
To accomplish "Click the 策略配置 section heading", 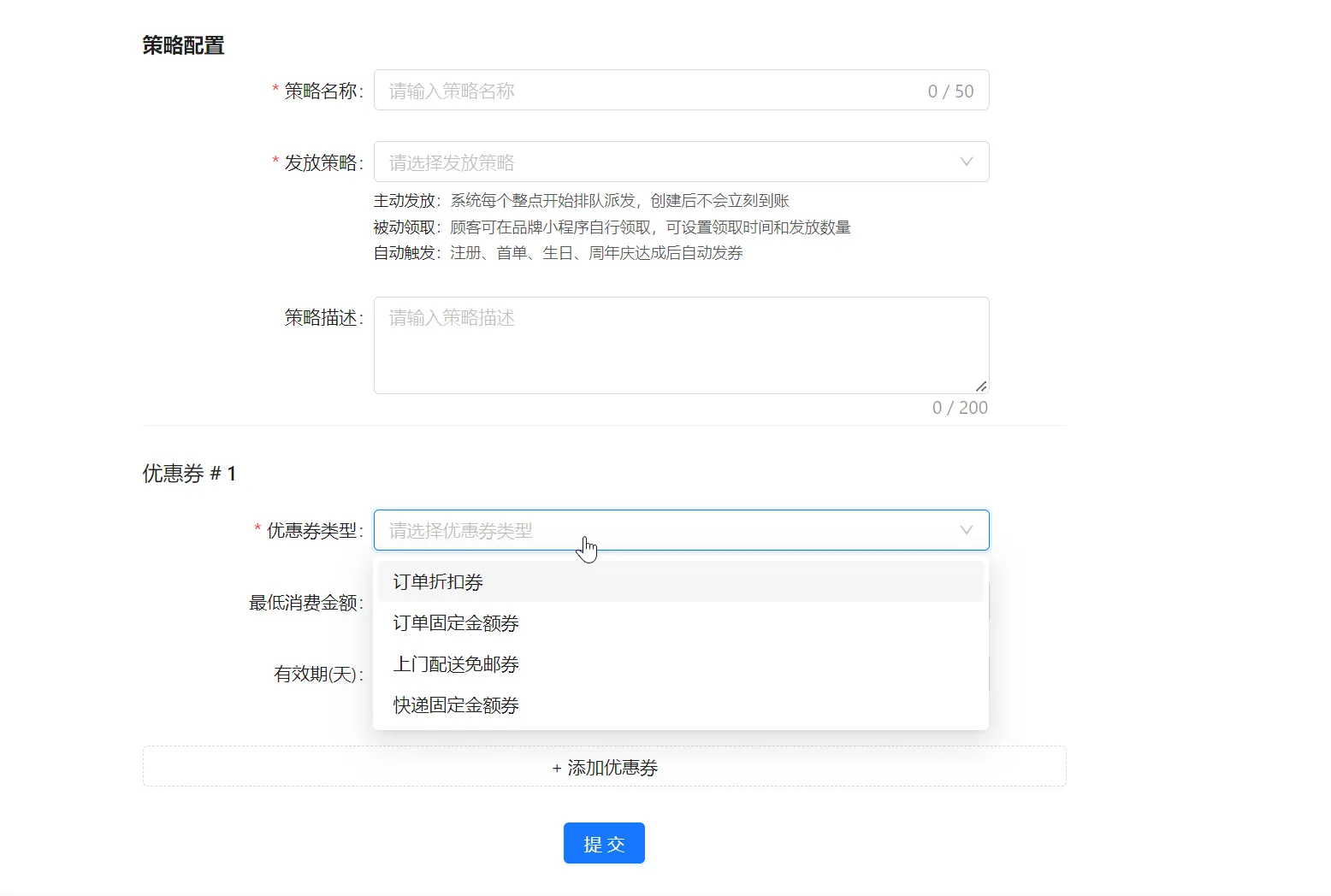I will [184, 45].
